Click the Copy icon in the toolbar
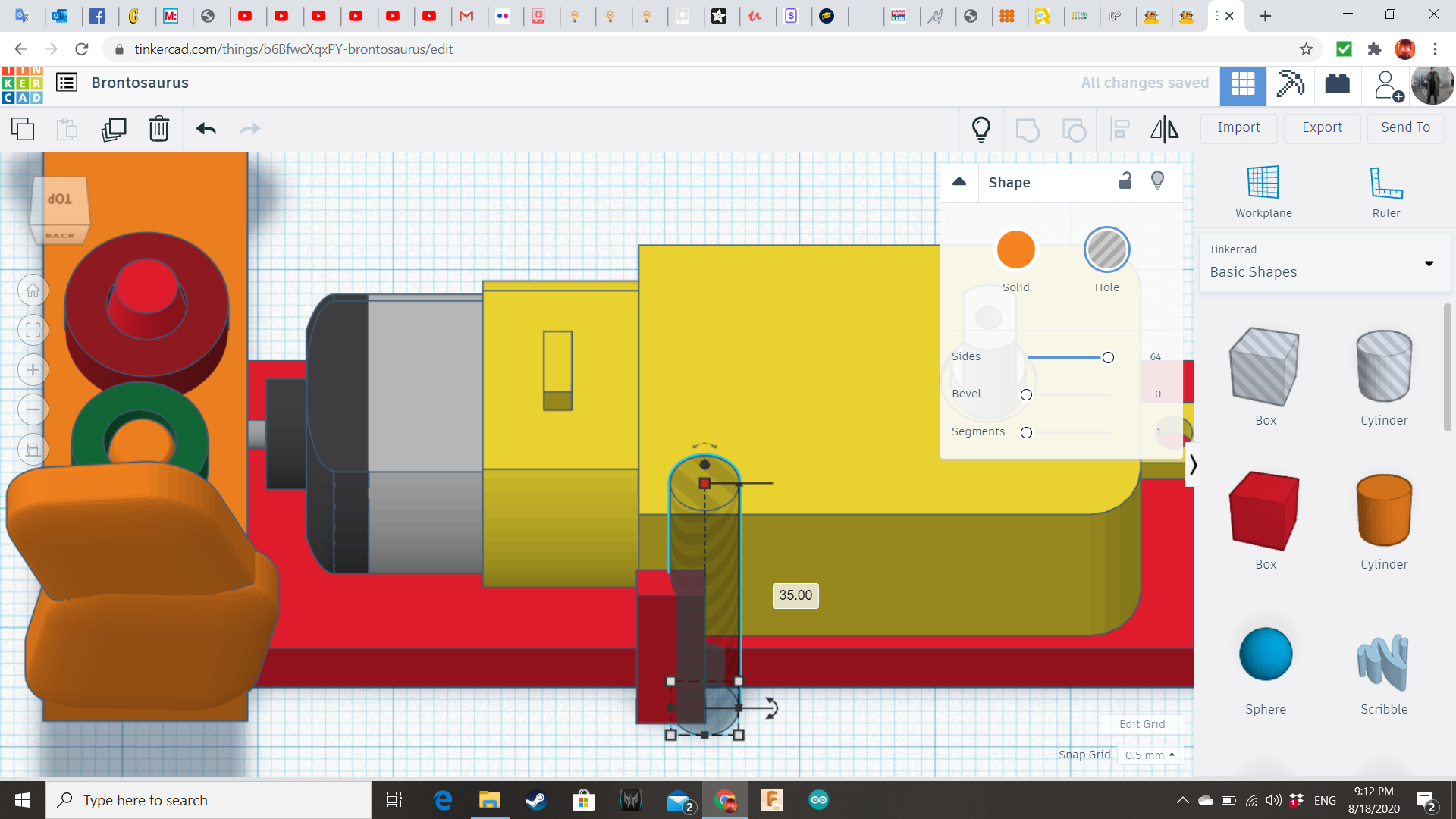Screen dimensions: 1456x819 click(23, 129)
